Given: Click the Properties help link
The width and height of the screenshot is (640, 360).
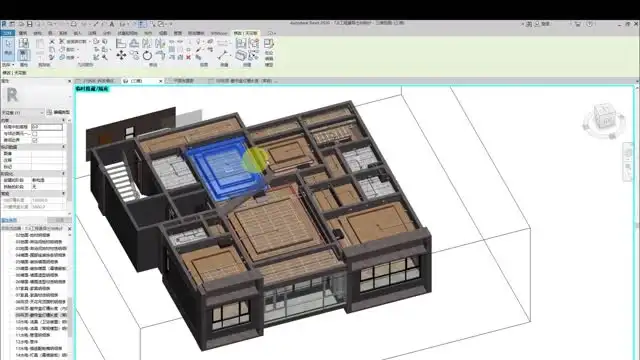Looking at the screenshot, I should click(x=9, y=220).
